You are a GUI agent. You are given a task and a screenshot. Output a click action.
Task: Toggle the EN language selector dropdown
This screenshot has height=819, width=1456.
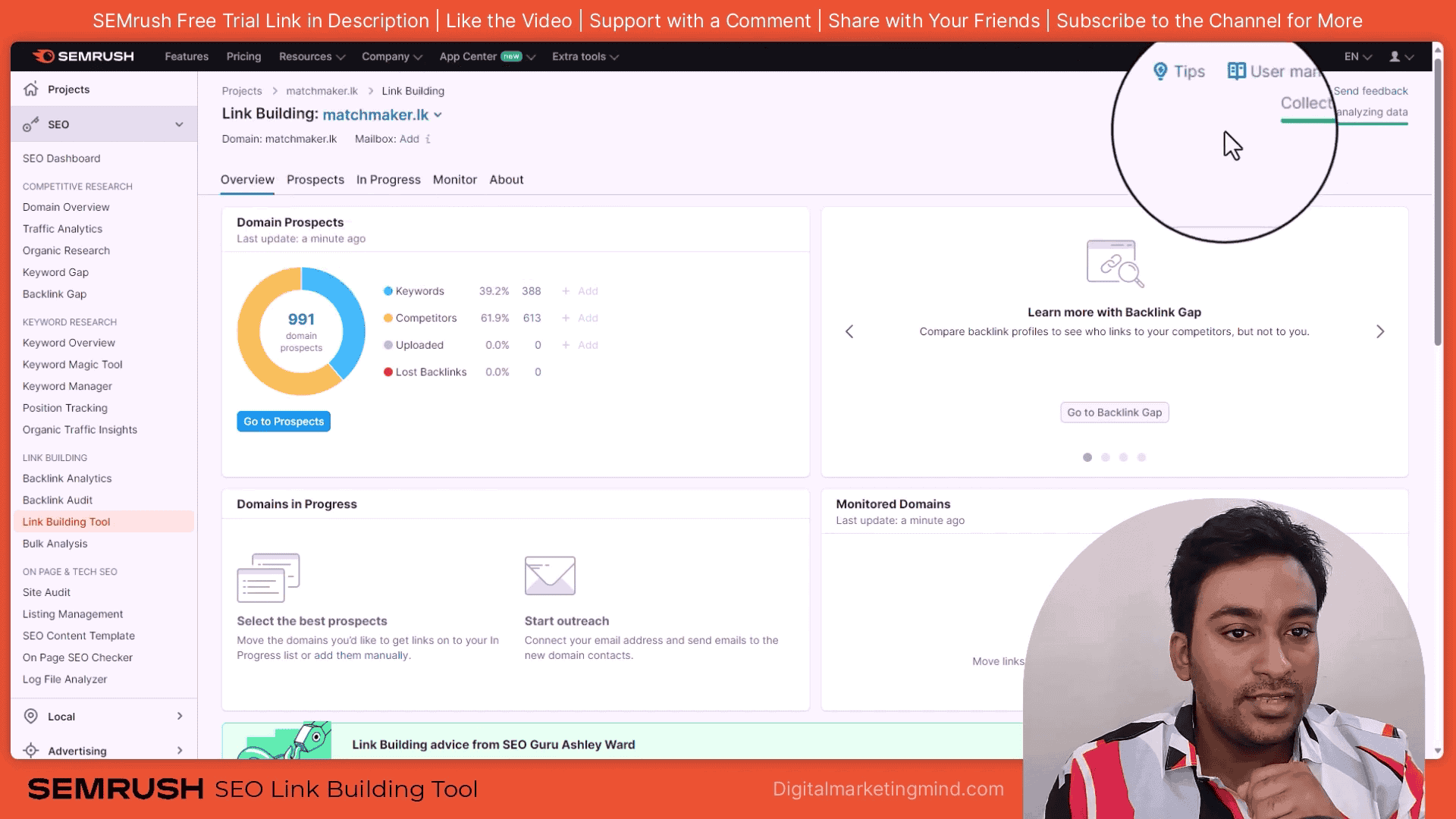(1357, 56)
